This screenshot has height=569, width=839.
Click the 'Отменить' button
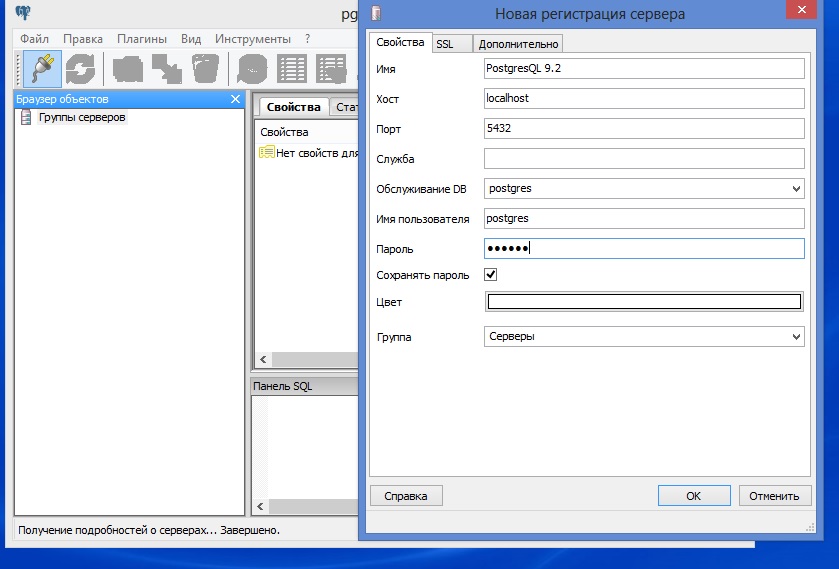[774, 495]
